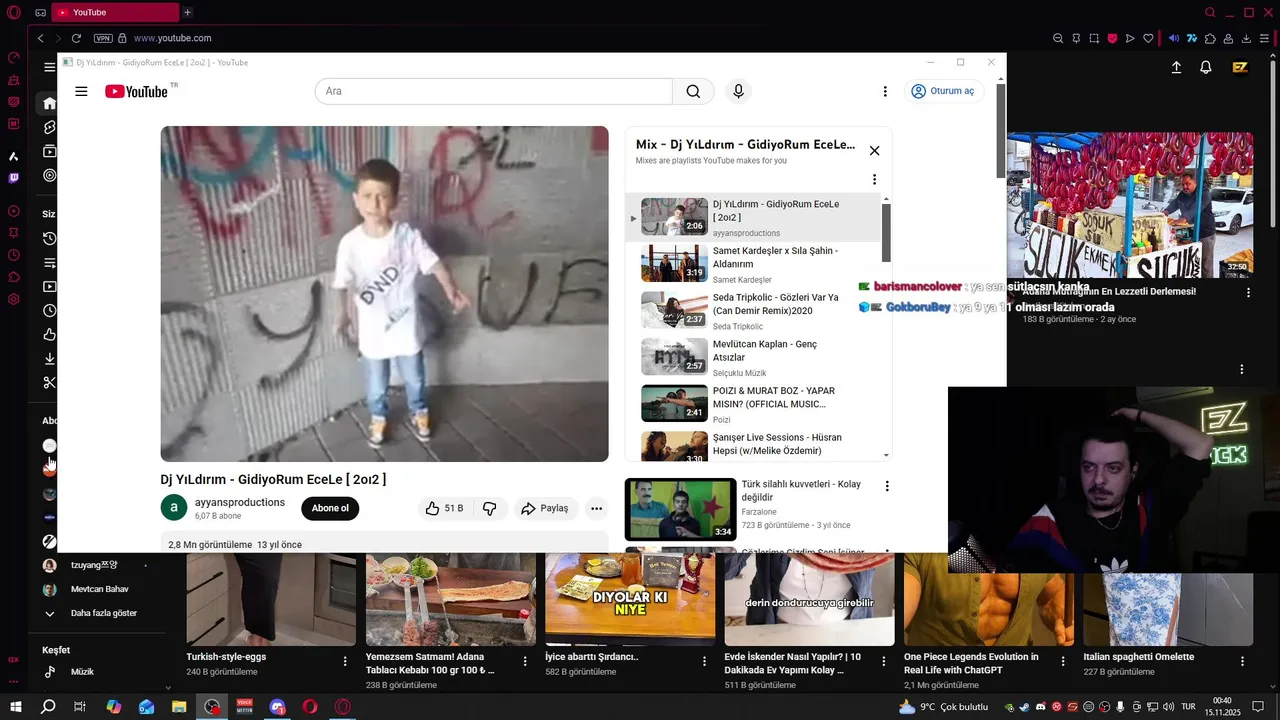Image resolution: width=1280 pixels, height=720 pixels.
Task: Click the Abone ol subscribe button
Action: click(x=330, y=508)
